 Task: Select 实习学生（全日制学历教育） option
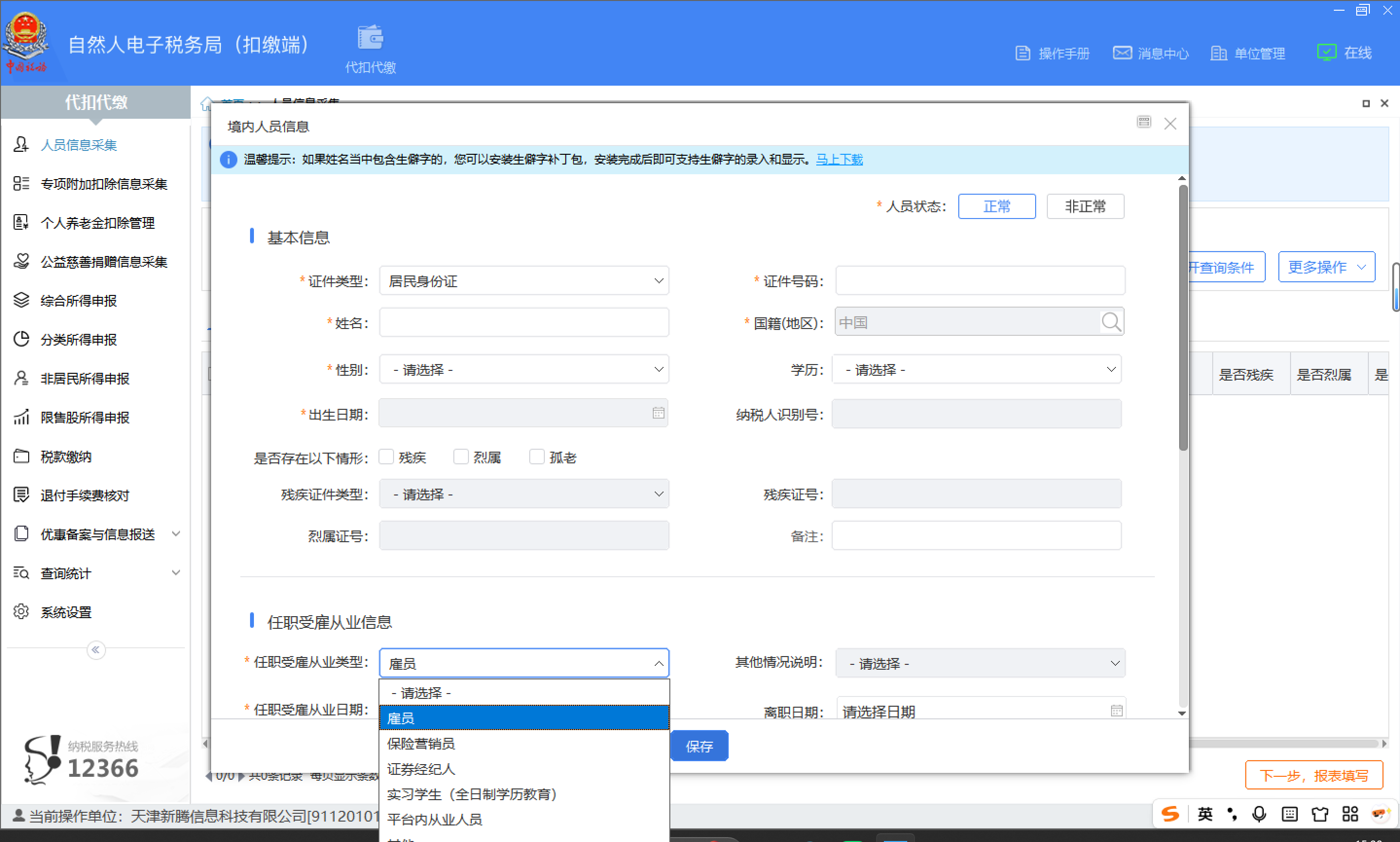point(524,794)
